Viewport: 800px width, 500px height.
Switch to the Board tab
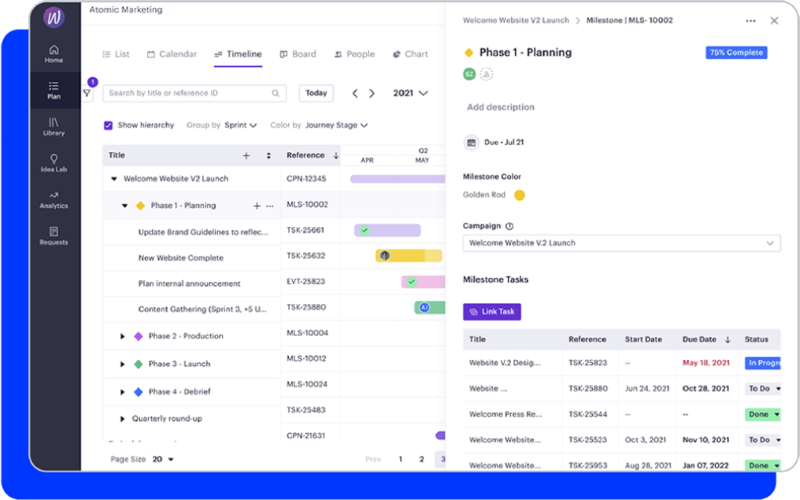coord(298,54)
